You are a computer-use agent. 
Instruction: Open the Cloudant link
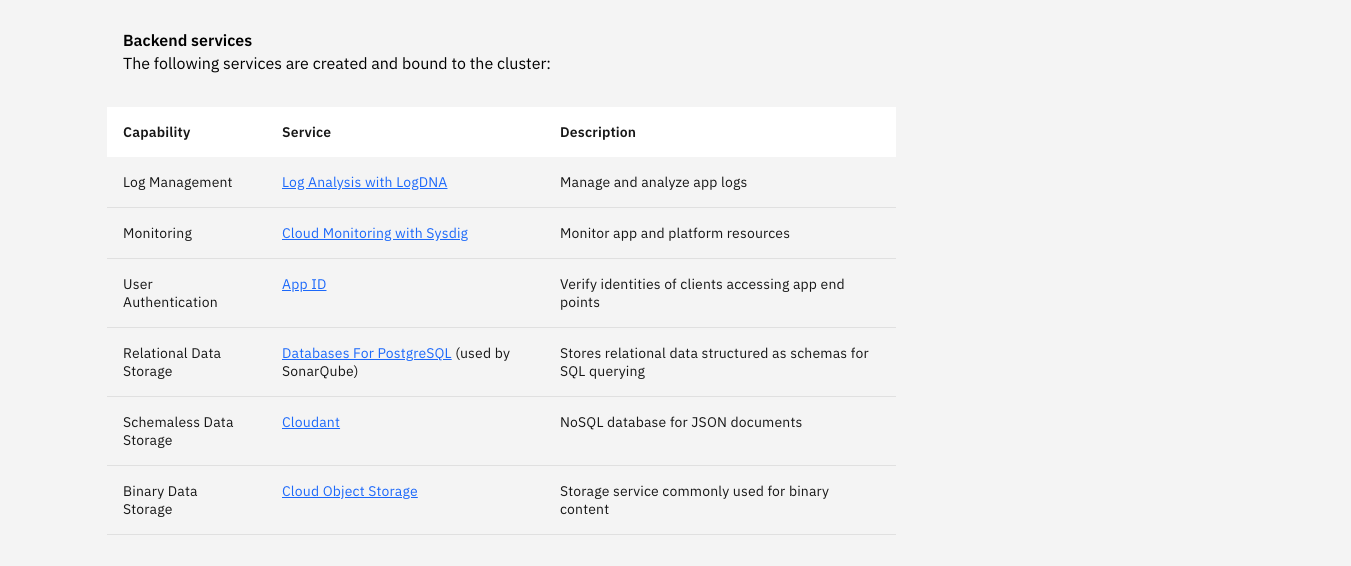coord(311,422)
